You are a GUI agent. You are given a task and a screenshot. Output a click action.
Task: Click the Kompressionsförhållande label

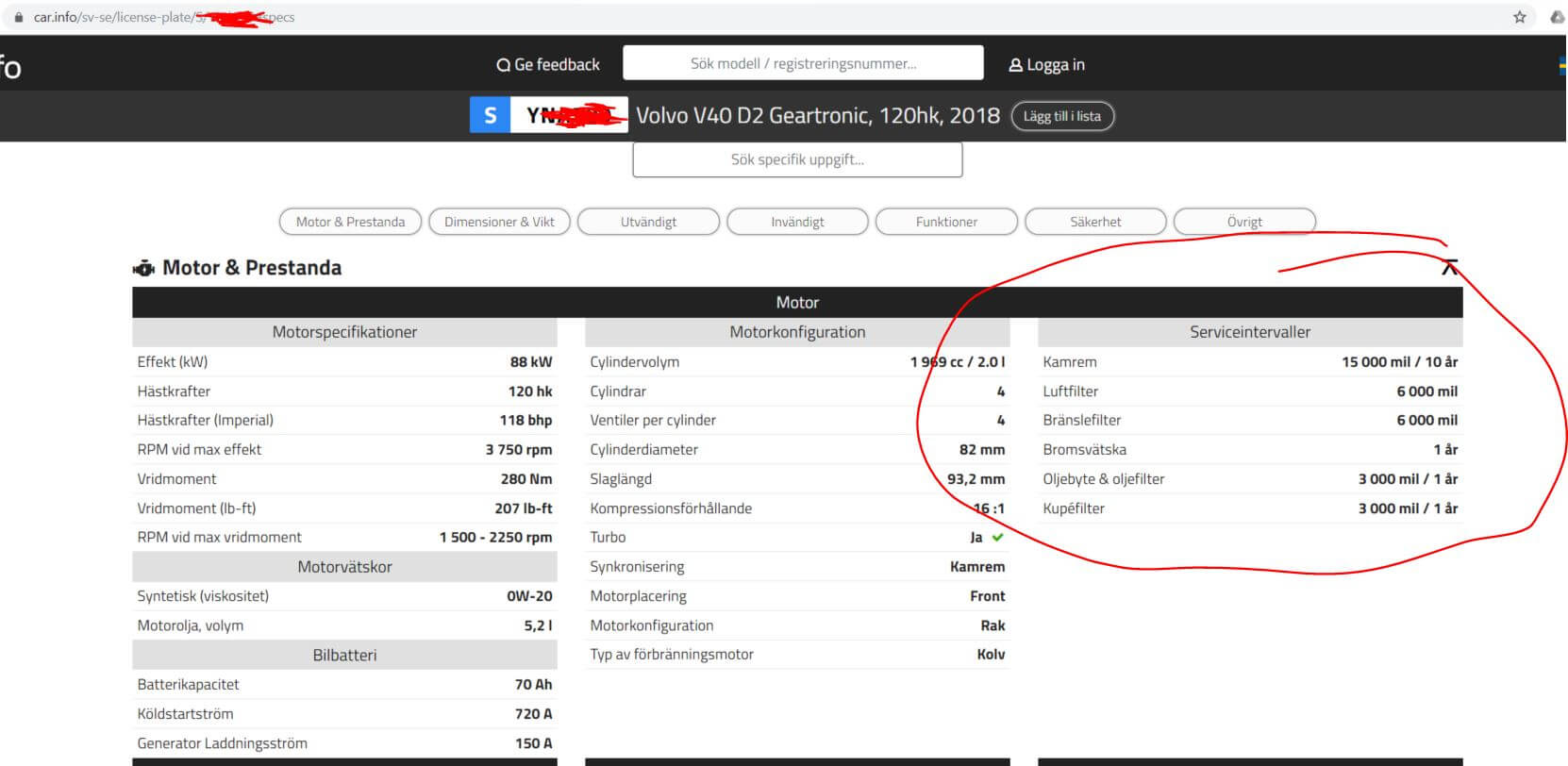tap(671, 508)
